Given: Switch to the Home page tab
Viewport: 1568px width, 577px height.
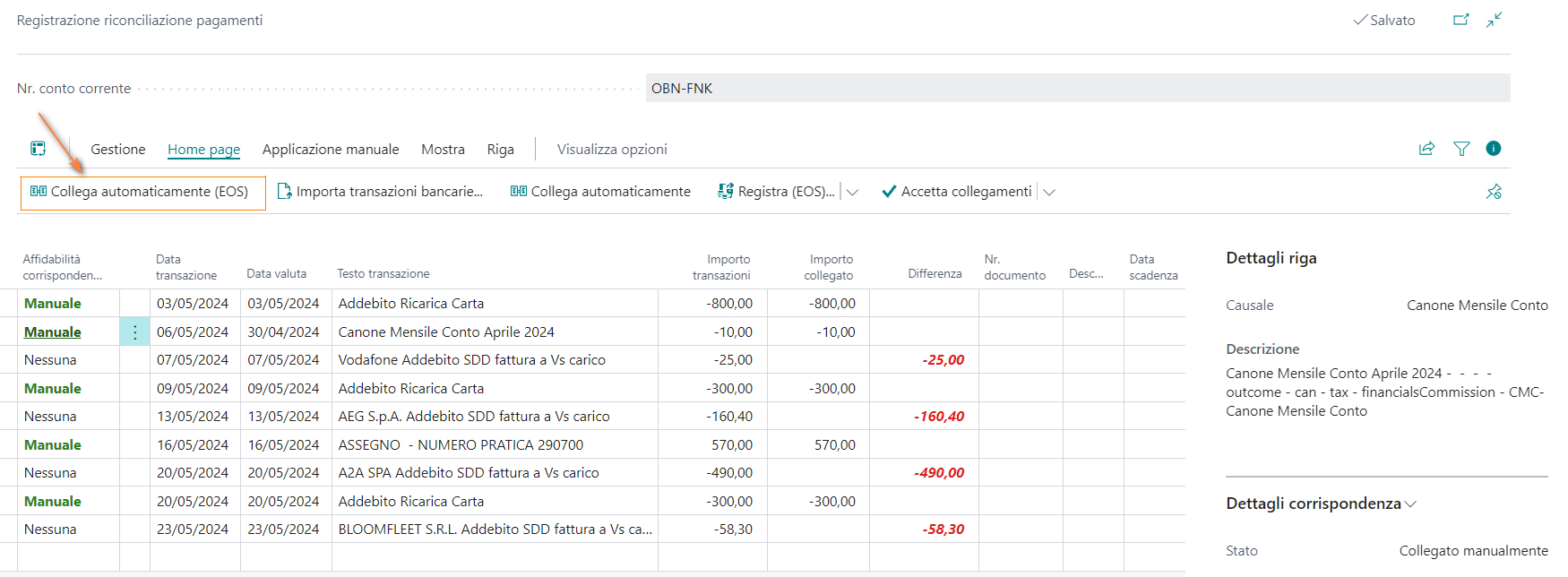Looking at the screenshot, I should click(203, 150).
